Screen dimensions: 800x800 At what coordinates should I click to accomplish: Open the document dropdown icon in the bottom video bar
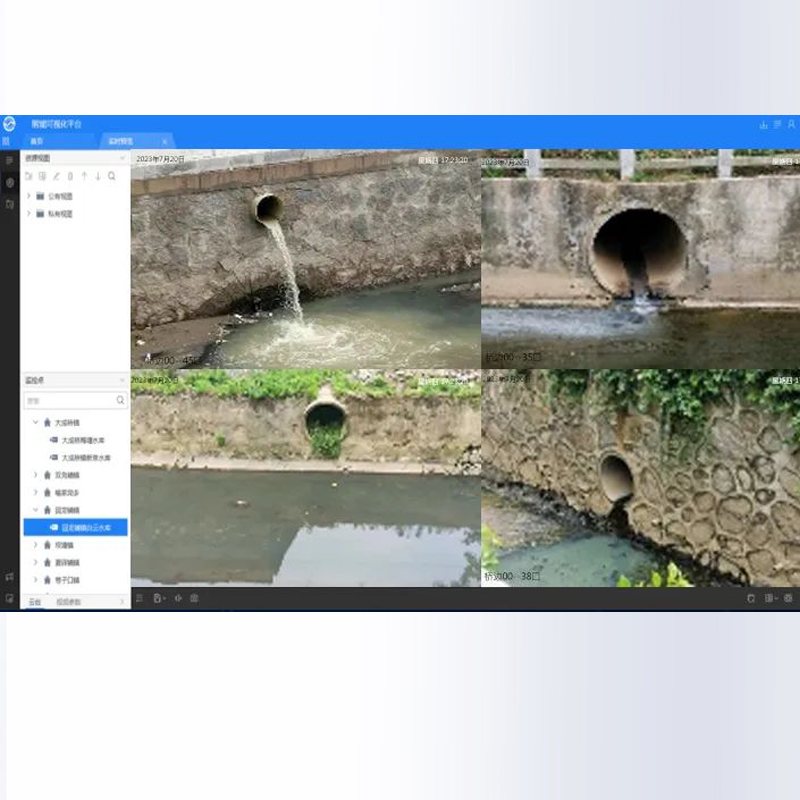pos(159,598)
